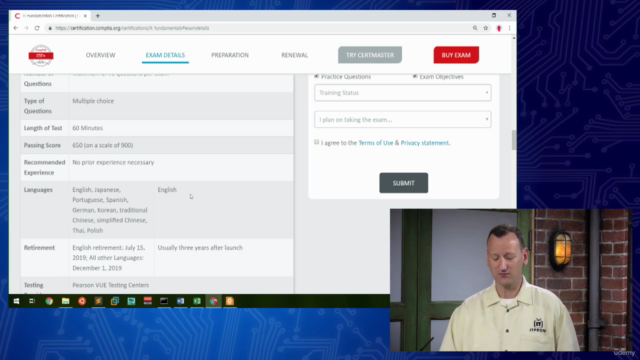Click the zoom magnifier icon in address bar

(475, 28)
